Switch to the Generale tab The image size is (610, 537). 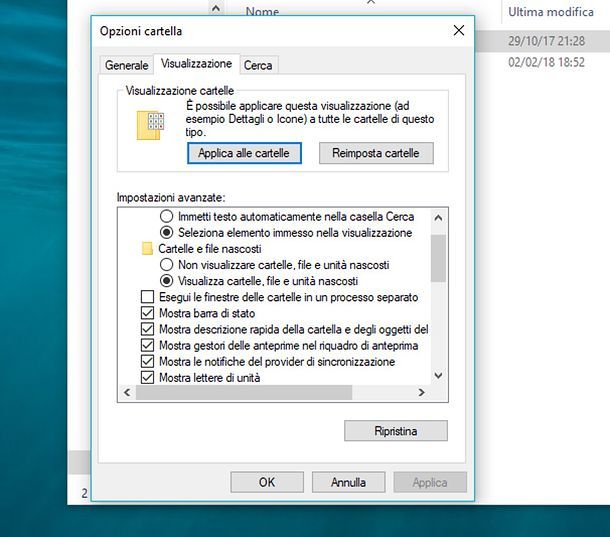(x=126, y=65)
